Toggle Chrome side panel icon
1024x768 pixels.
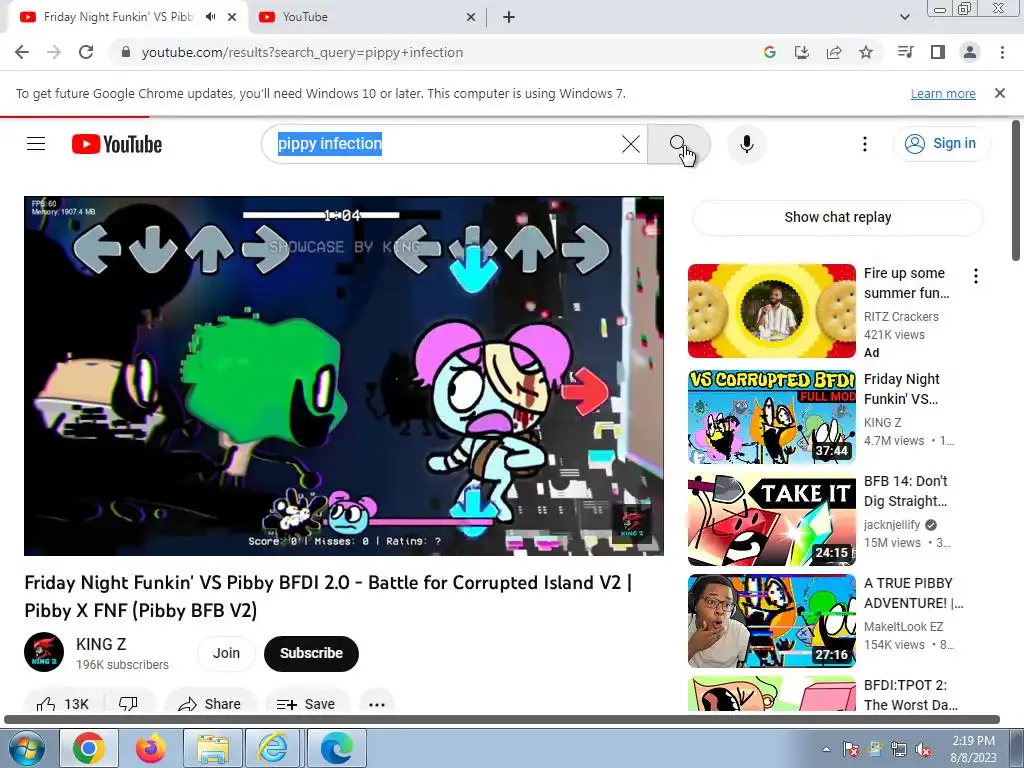938,52
